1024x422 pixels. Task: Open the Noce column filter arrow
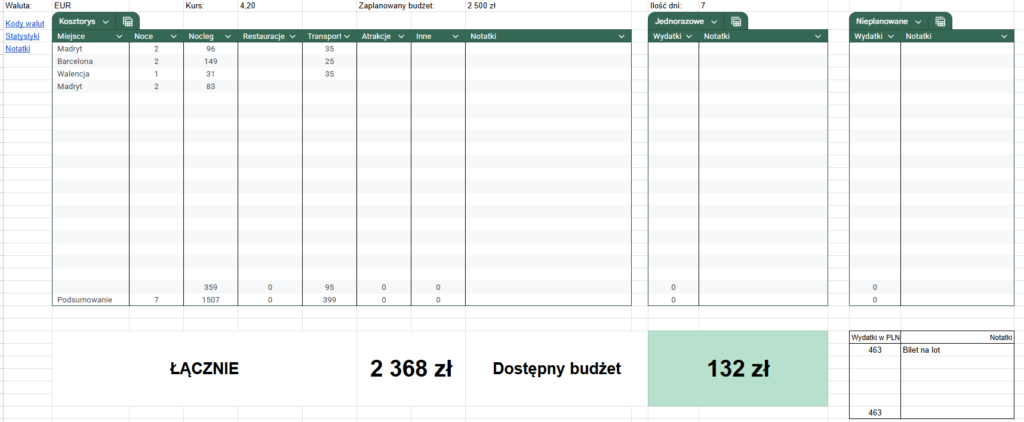pyautogui.click(x=173, y=37)
